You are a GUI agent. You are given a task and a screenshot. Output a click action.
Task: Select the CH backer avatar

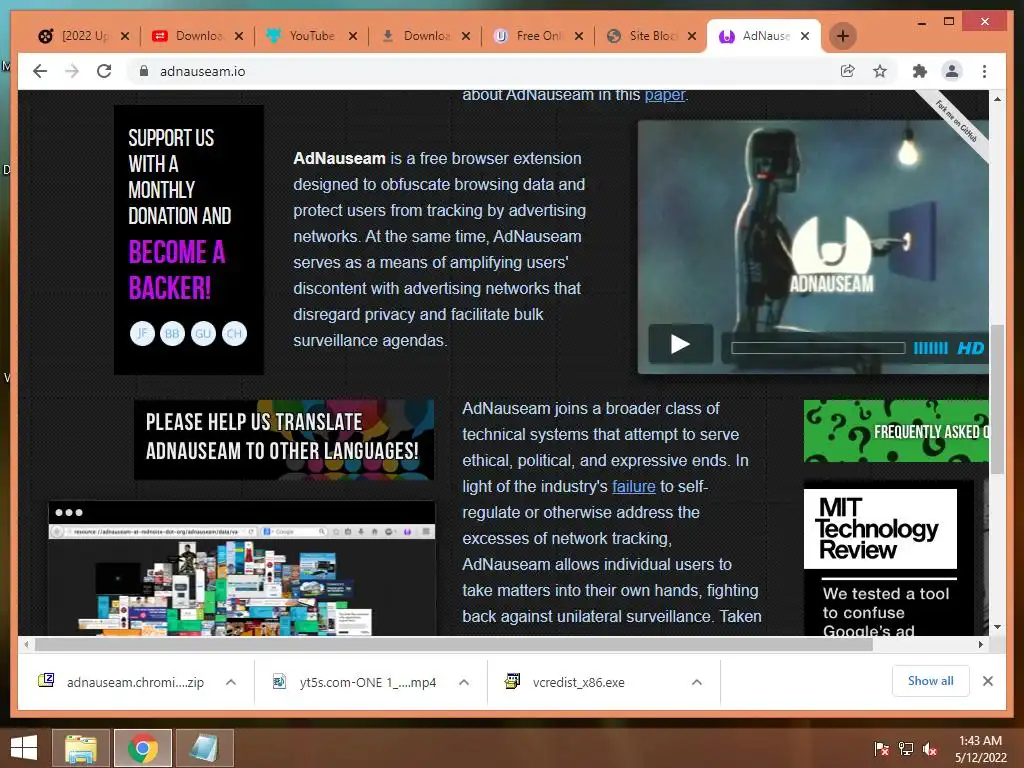[234, 334]
